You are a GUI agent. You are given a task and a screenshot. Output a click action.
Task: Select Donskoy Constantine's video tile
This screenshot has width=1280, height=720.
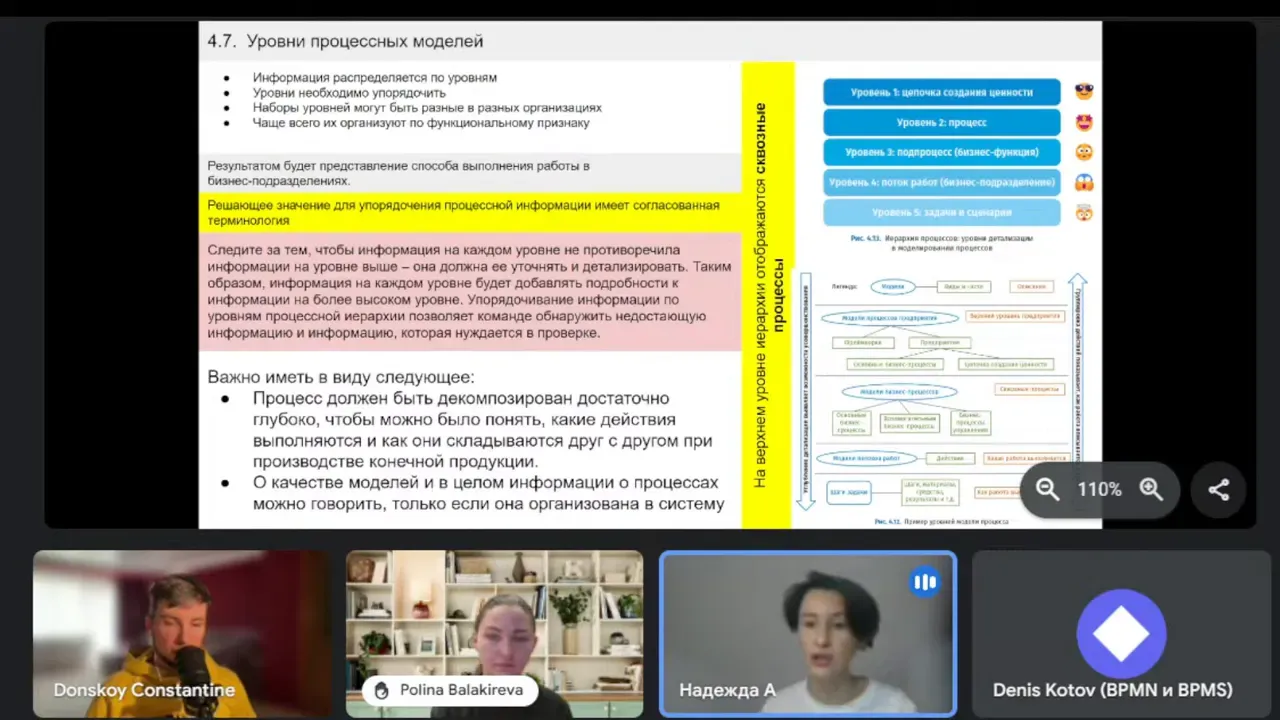pos(181,634)
